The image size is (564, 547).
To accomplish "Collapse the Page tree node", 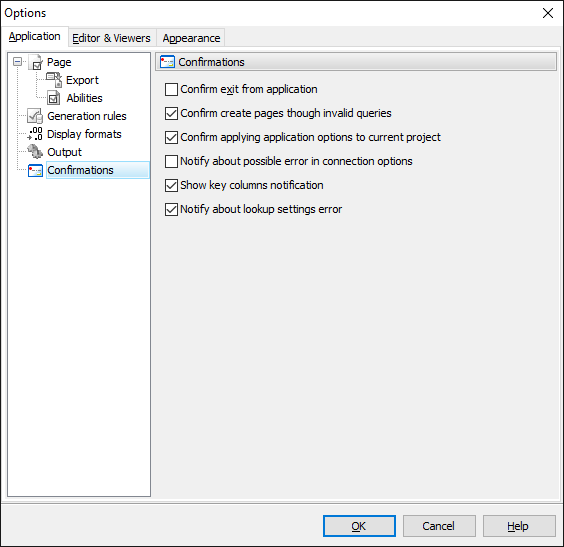I will pos(17,61).
